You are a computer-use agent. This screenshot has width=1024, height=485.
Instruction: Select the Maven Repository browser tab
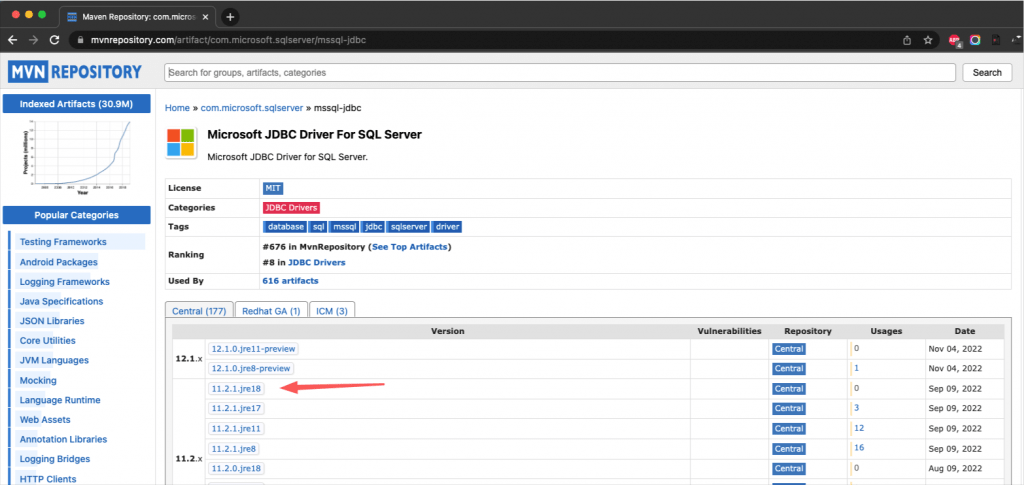click(x=138, y=16)
